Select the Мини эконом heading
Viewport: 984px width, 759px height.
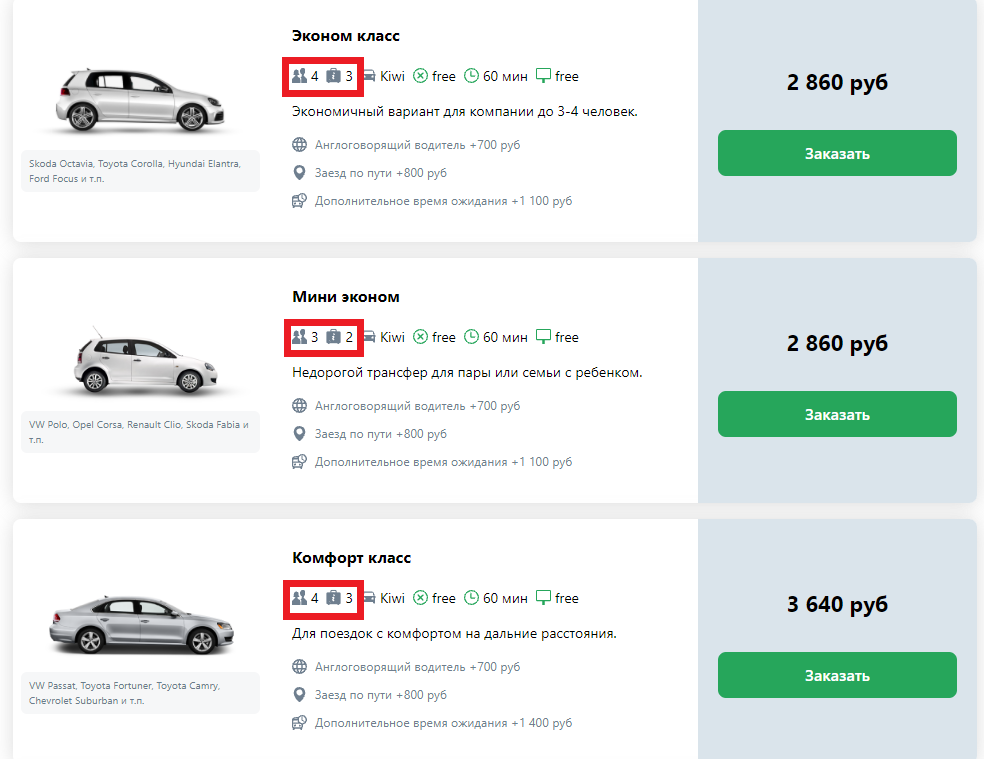pos(345,297)
